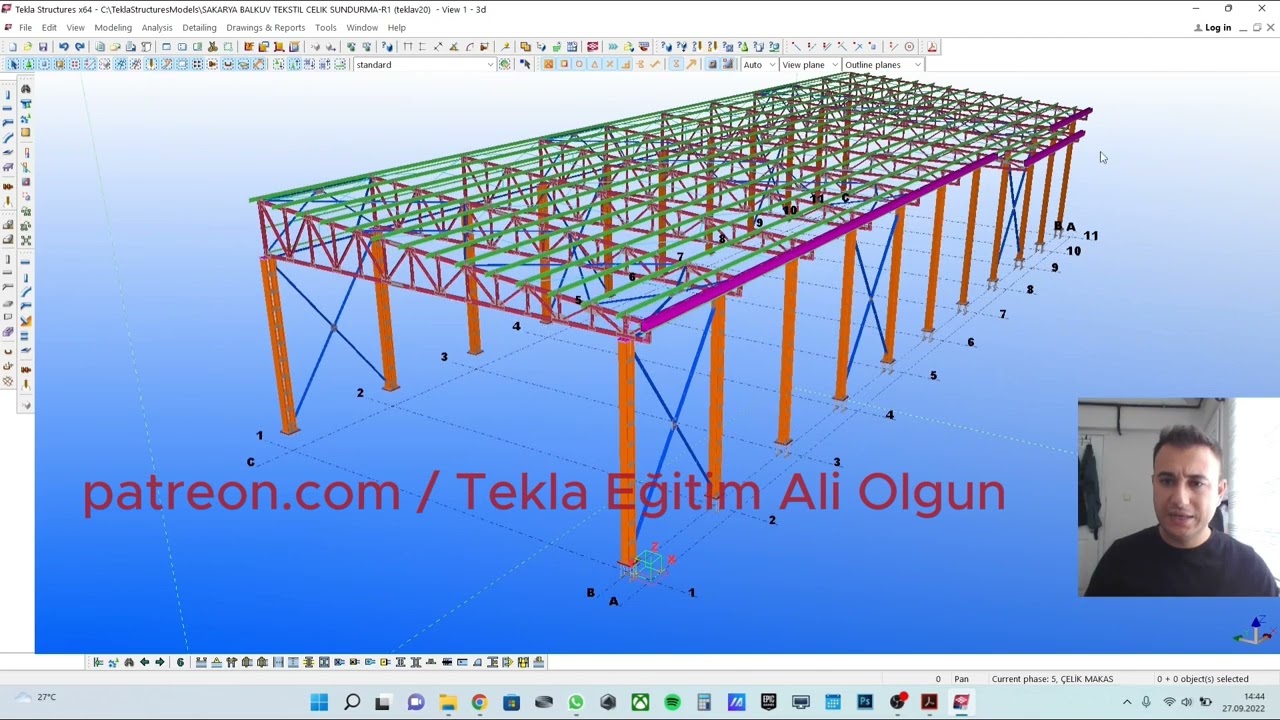Open Google Chrome from the taskbar

479,702
